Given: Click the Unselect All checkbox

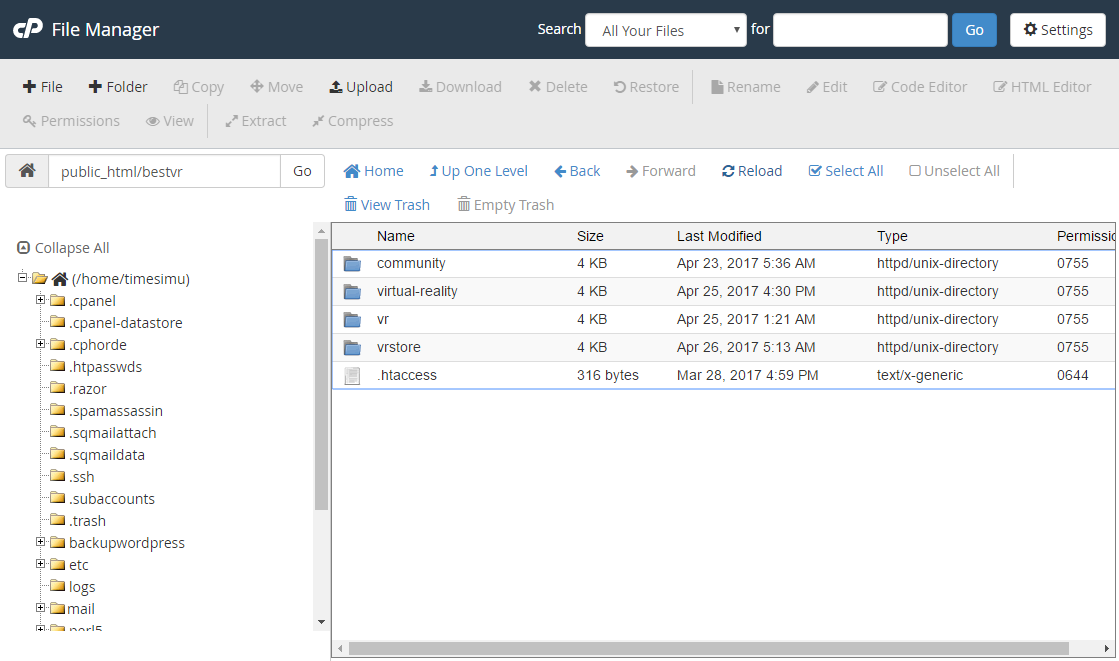Looking at the screenshot, I should pyautogui.click(x=954, y=171).
